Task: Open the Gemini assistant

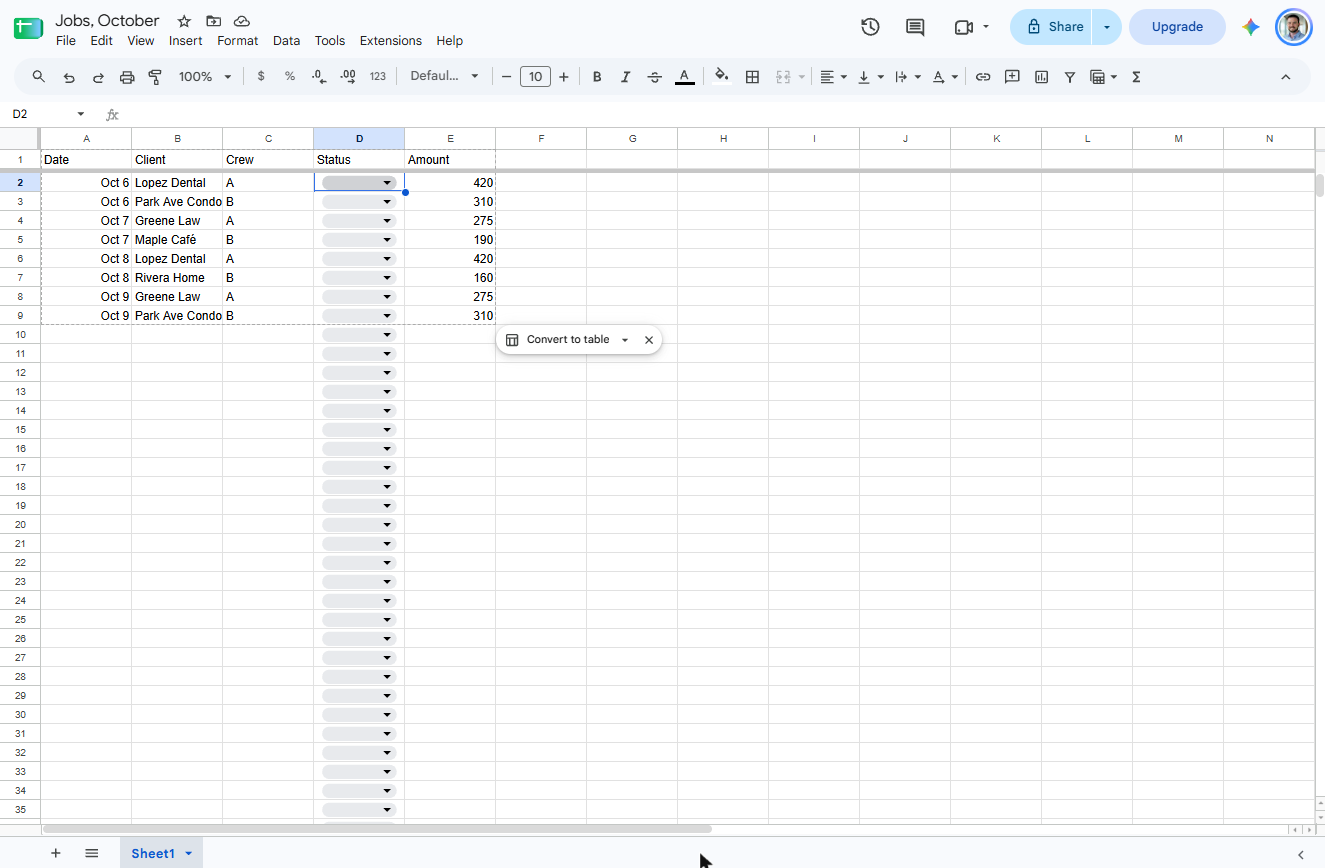Action: point(1251,27)
